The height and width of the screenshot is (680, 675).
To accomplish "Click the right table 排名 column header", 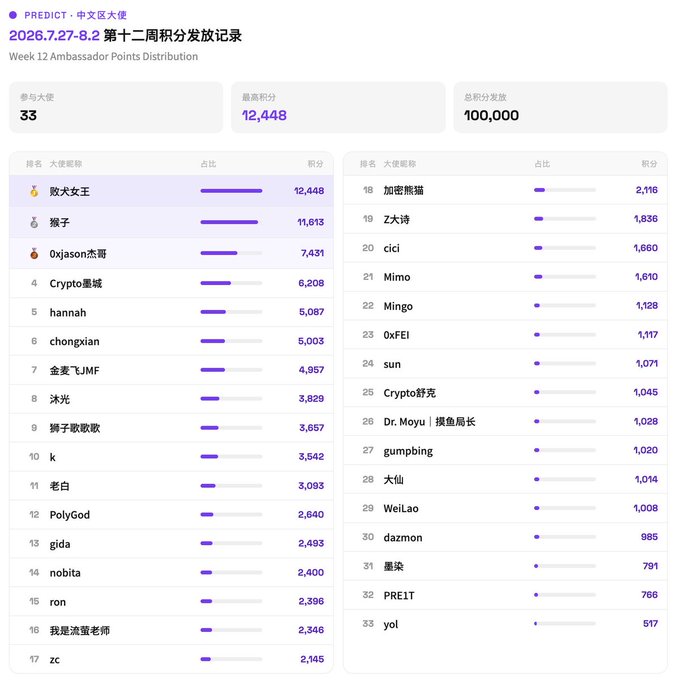I will pos(368,164).
